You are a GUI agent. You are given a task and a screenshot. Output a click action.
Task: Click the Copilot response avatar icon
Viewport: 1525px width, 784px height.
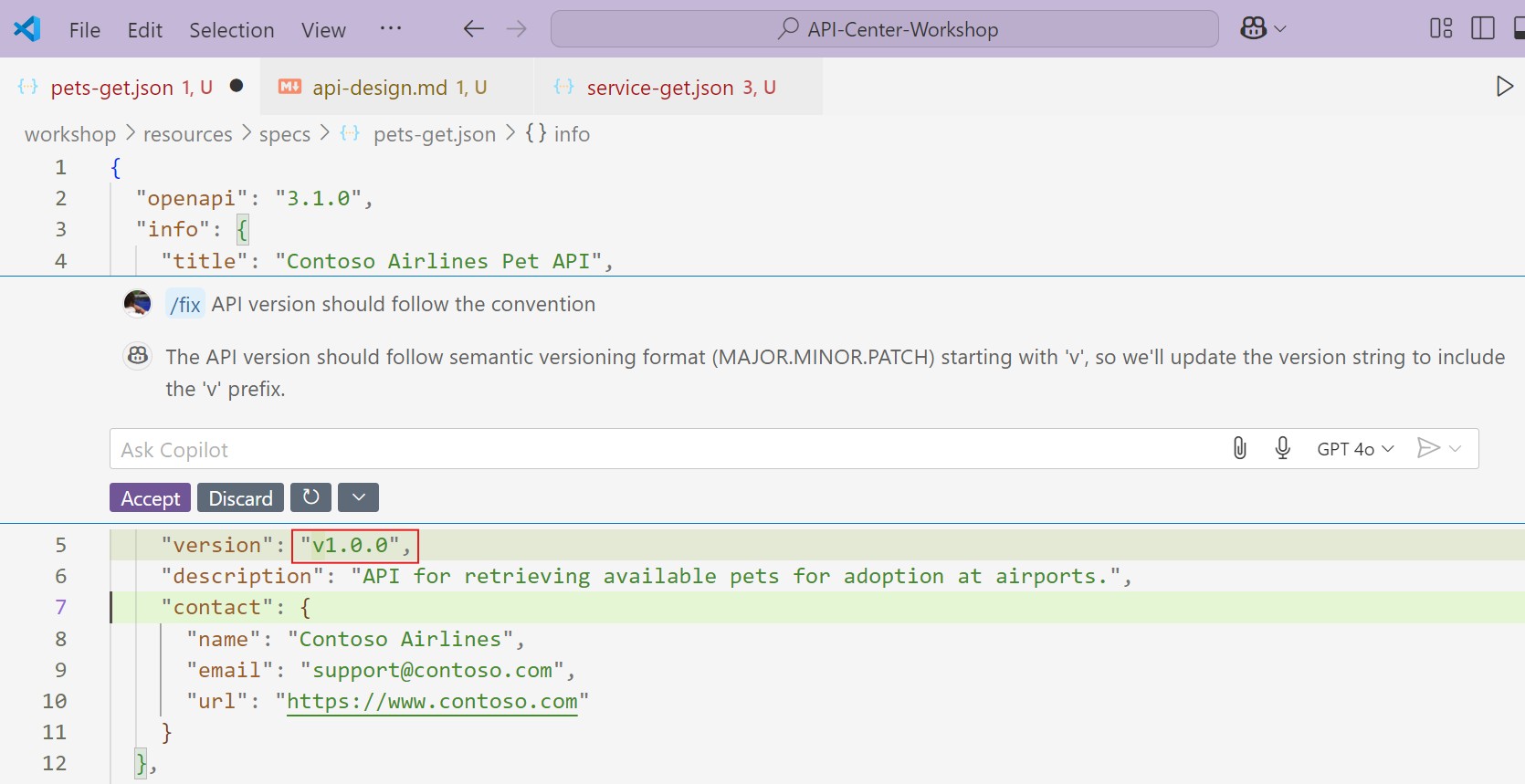pos(138,356)
